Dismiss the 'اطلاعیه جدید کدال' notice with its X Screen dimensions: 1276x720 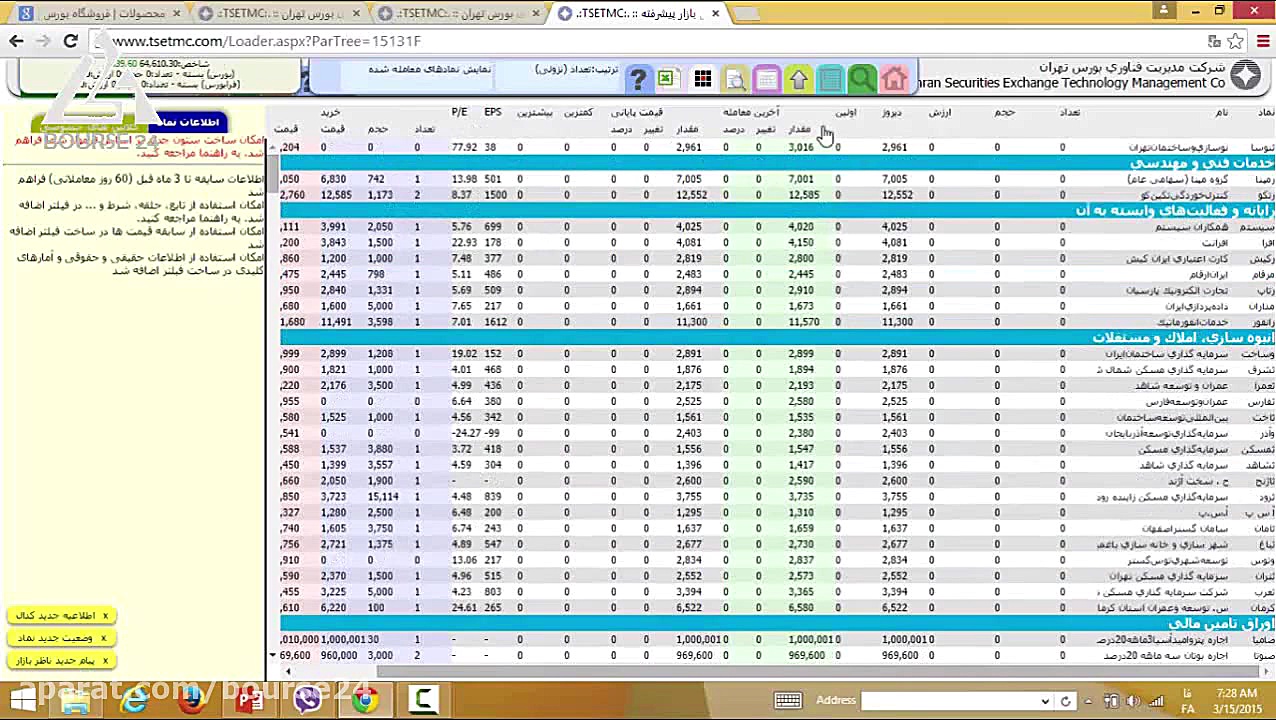pos(105,616)
